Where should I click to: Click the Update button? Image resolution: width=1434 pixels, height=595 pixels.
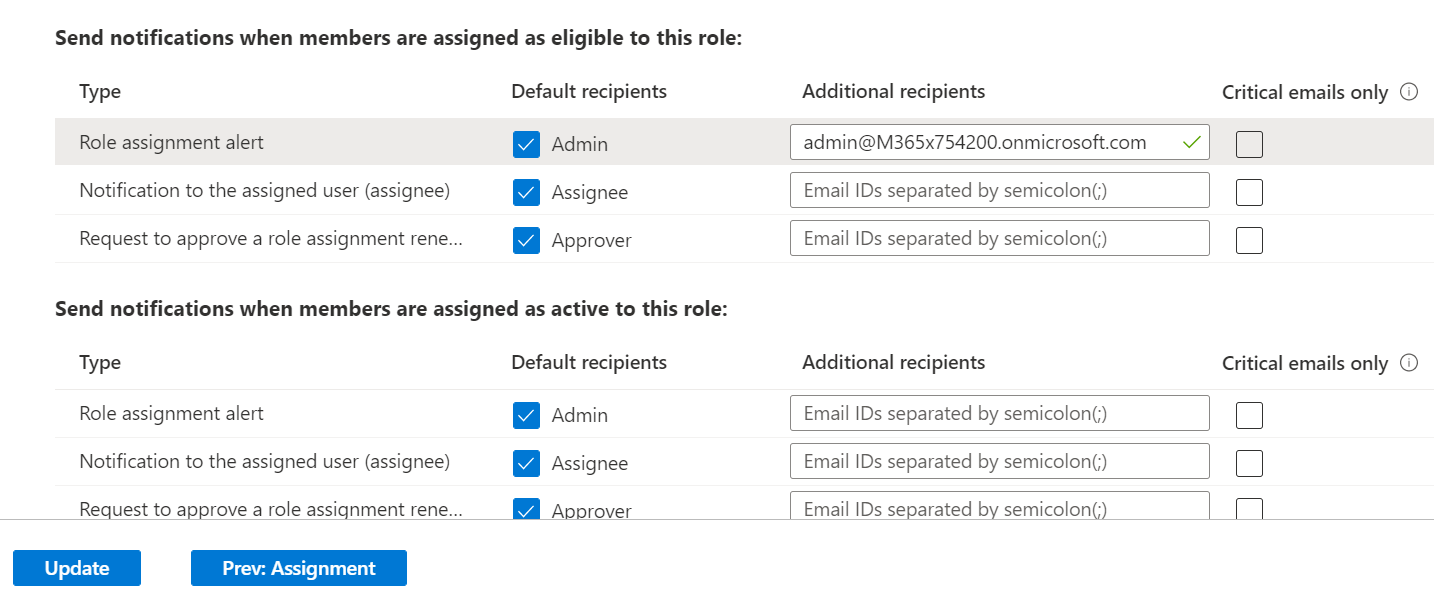[77, 568]
